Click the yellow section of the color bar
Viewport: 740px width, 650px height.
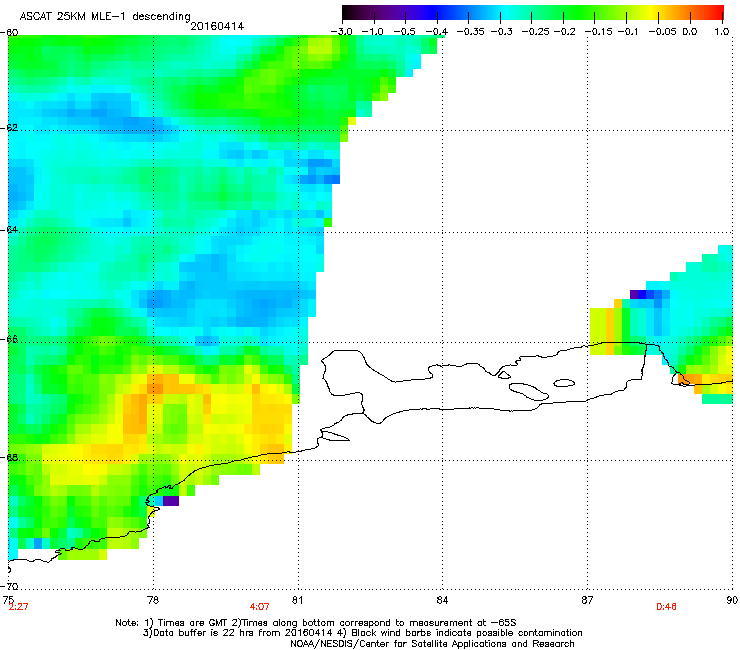653,12
